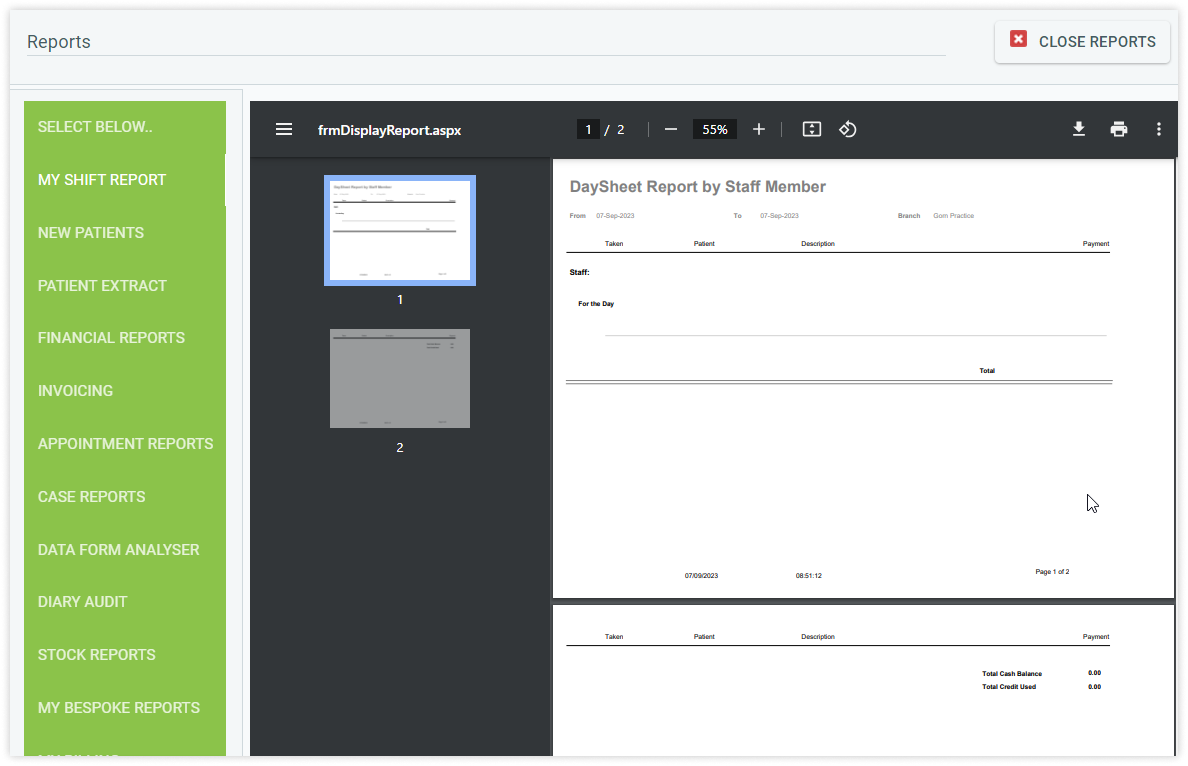Open PATIENT EXTRACT

point(125,286)
